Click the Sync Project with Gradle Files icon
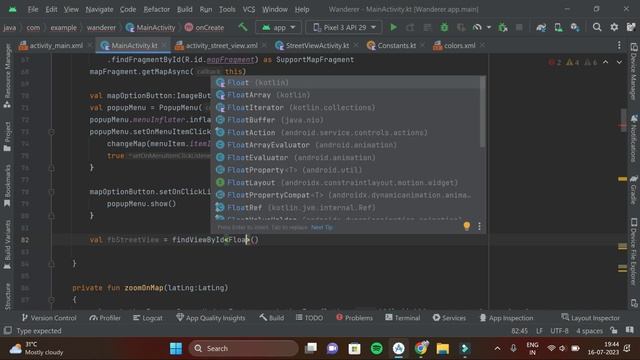Image resolution: width=640 pixels, height=360 pixels. coord(541,27)
